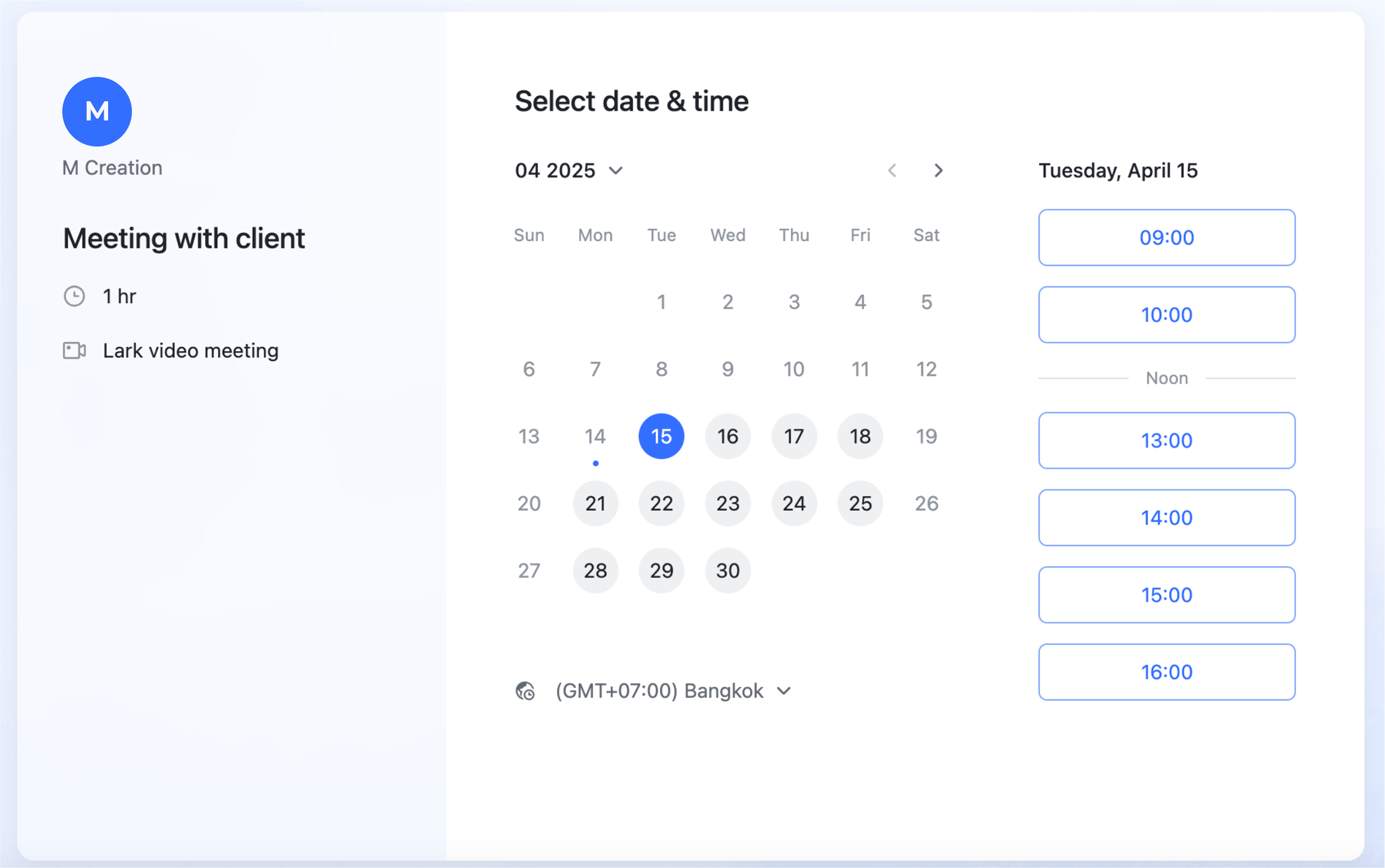The height and width of the screenshot is (868, 1385).
Task: Select April 30 on the calendar
Action: tap(727, 570)
